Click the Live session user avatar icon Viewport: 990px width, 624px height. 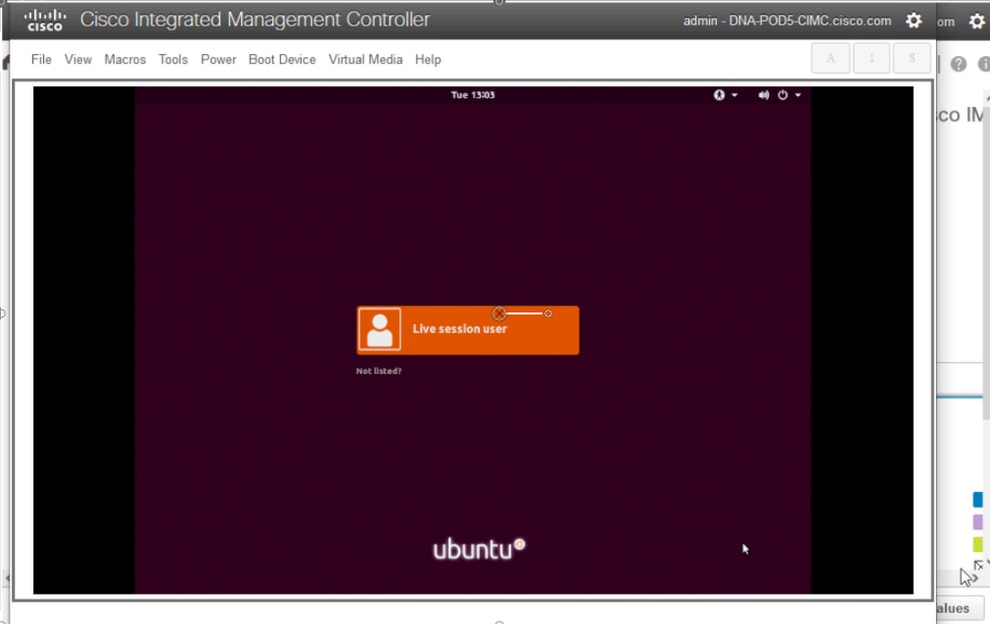tap(379, 330)
